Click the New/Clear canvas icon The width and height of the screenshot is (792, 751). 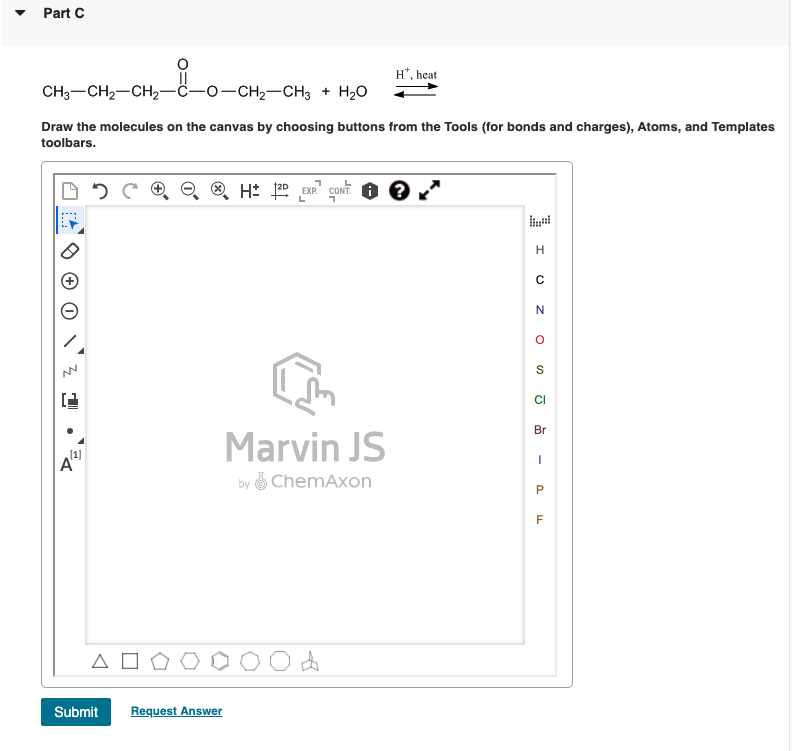[70, 191]
